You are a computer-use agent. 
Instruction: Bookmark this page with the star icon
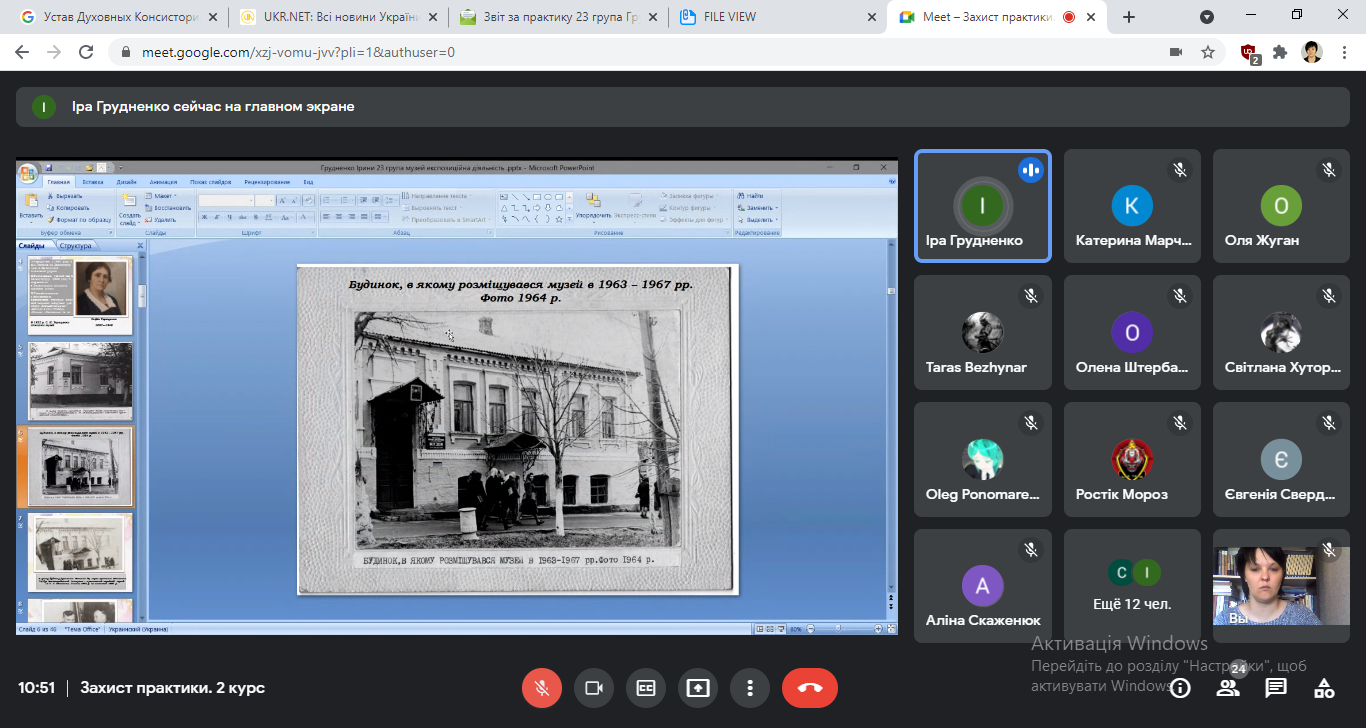pos(1208,52)
